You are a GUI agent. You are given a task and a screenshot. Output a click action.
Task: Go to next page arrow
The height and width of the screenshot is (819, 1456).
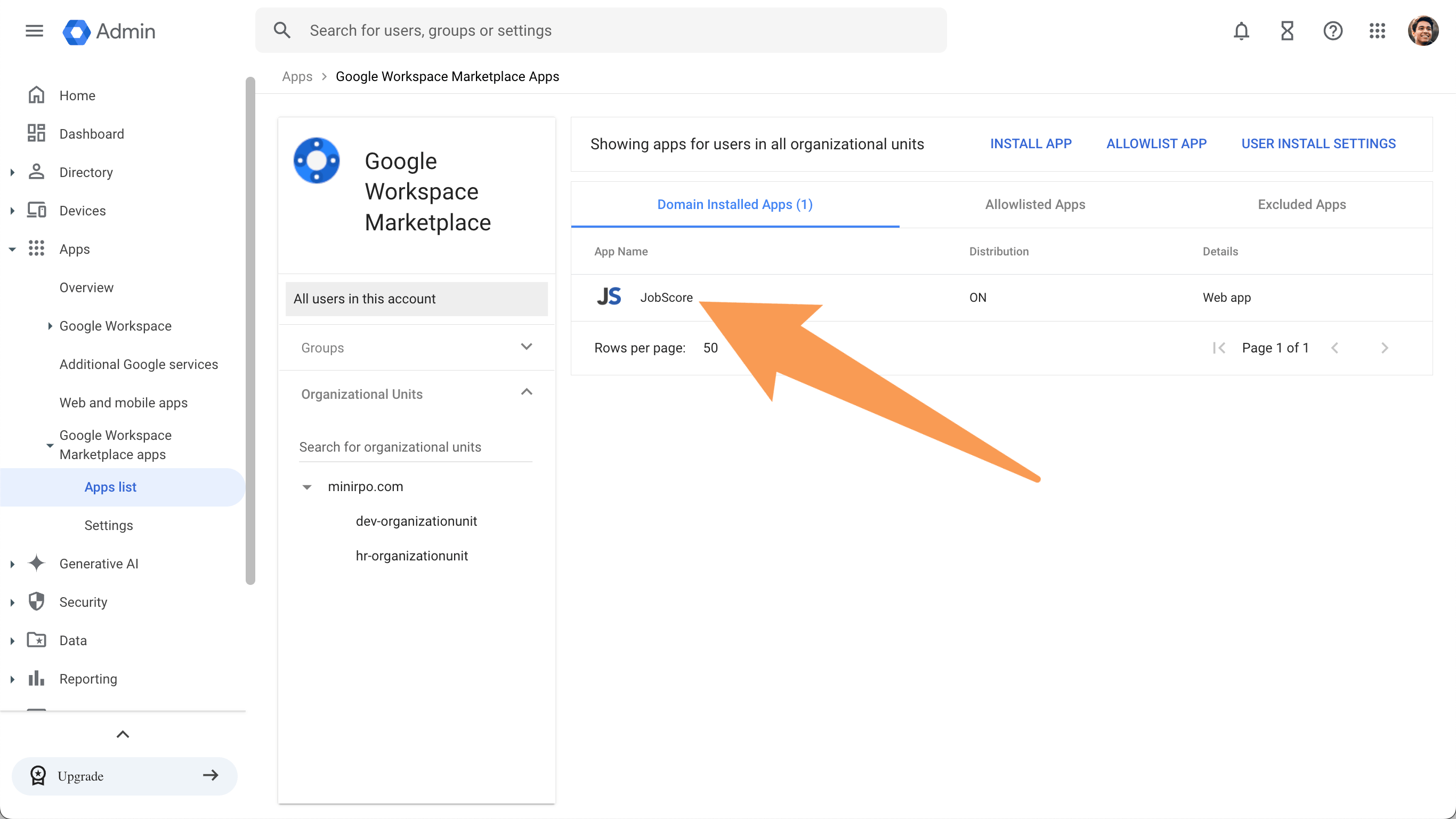[1384, 348]
